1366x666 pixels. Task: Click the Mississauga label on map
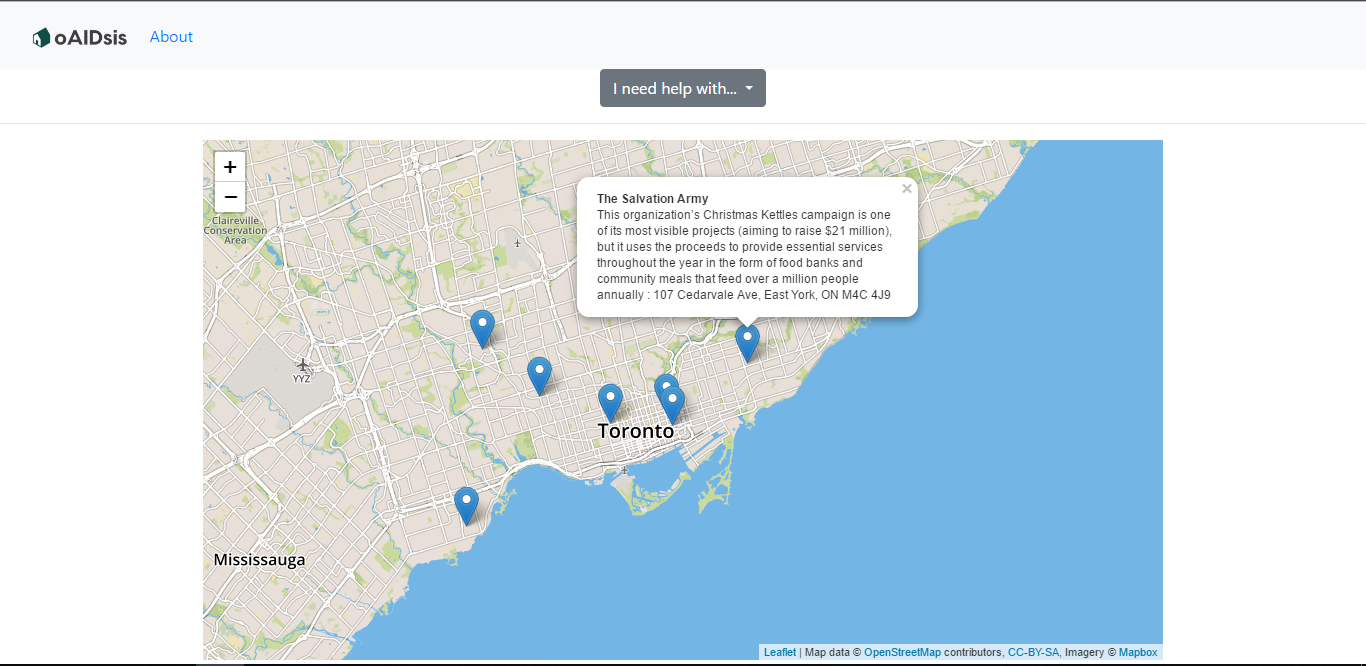pos(259,560)
